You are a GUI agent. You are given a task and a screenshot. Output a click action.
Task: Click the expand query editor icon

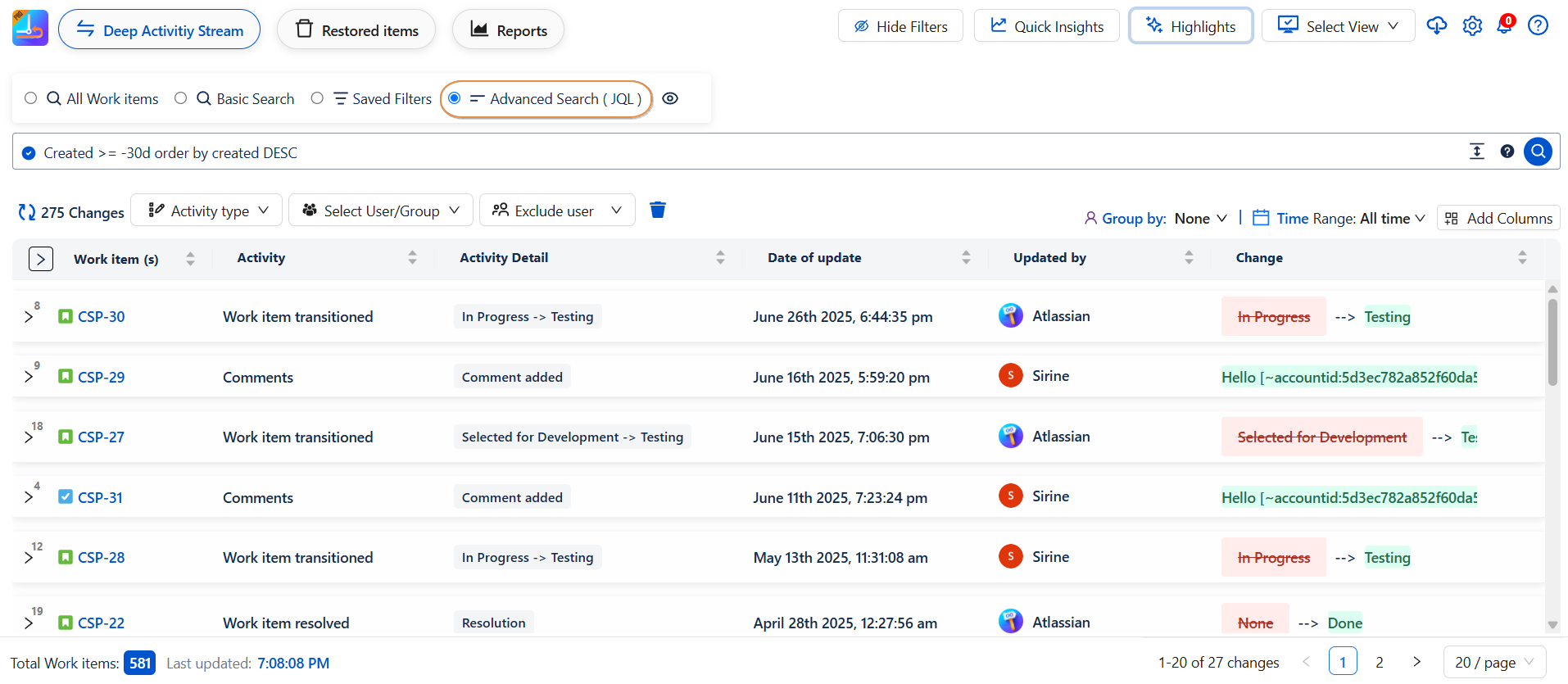(1476, 152)
